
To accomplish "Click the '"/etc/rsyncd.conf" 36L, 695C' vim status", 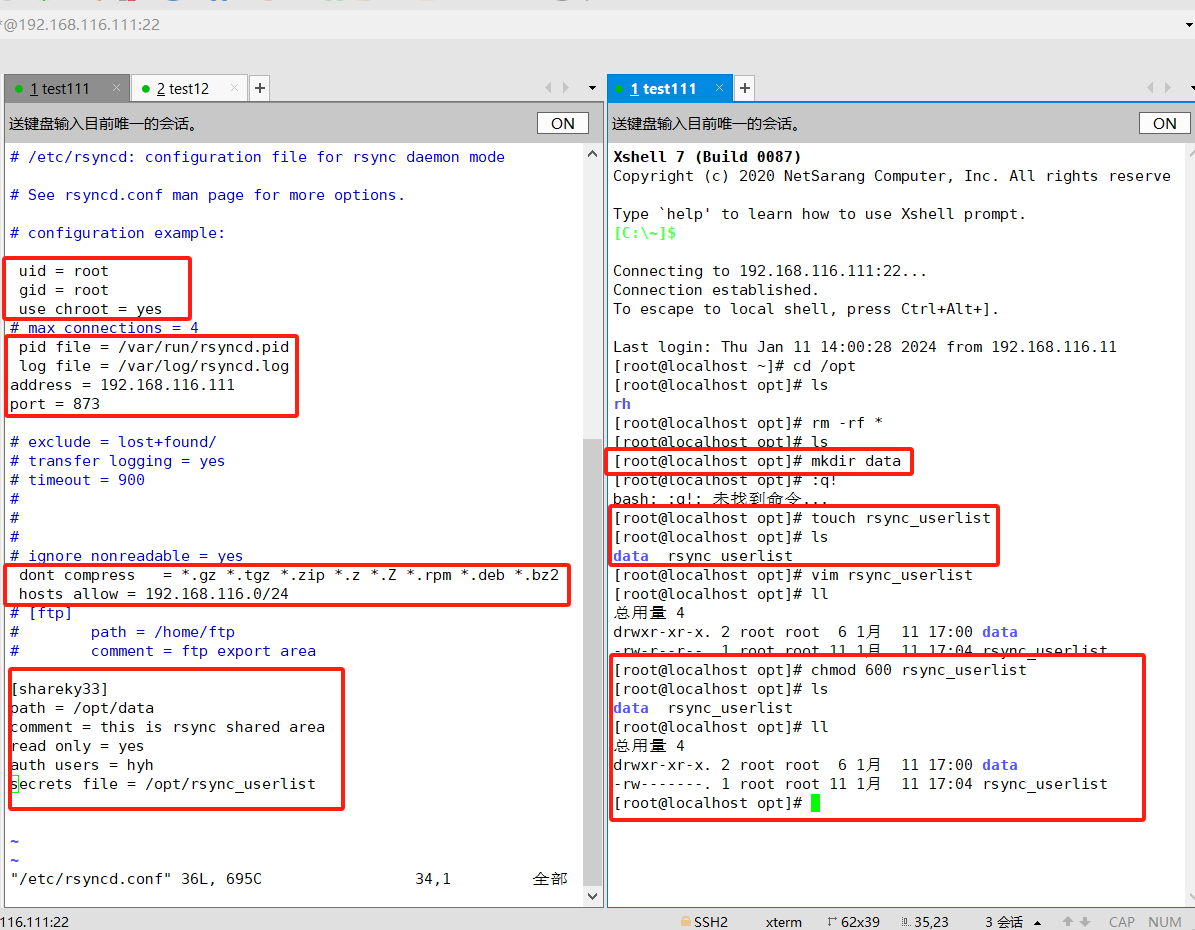I will 136,879.
